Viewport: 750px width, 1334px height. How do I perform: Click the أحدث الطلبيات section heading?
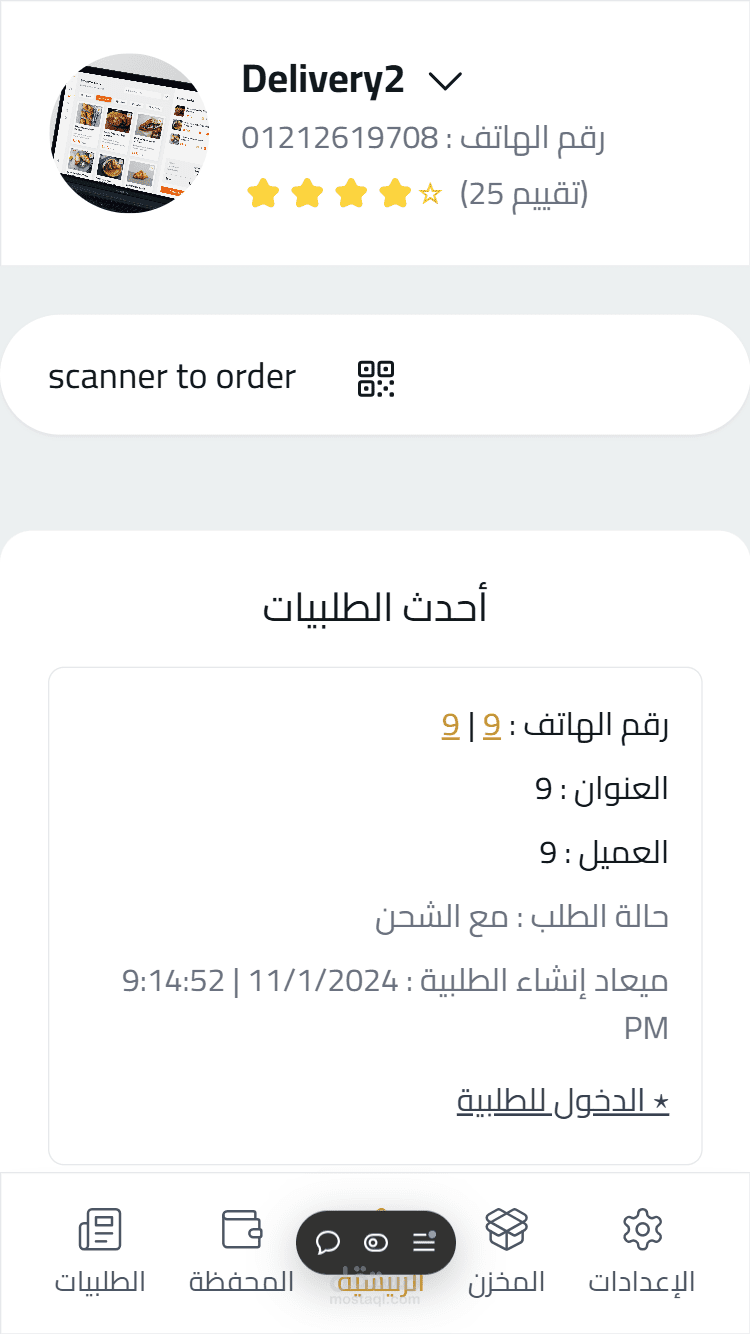point(375,607)
